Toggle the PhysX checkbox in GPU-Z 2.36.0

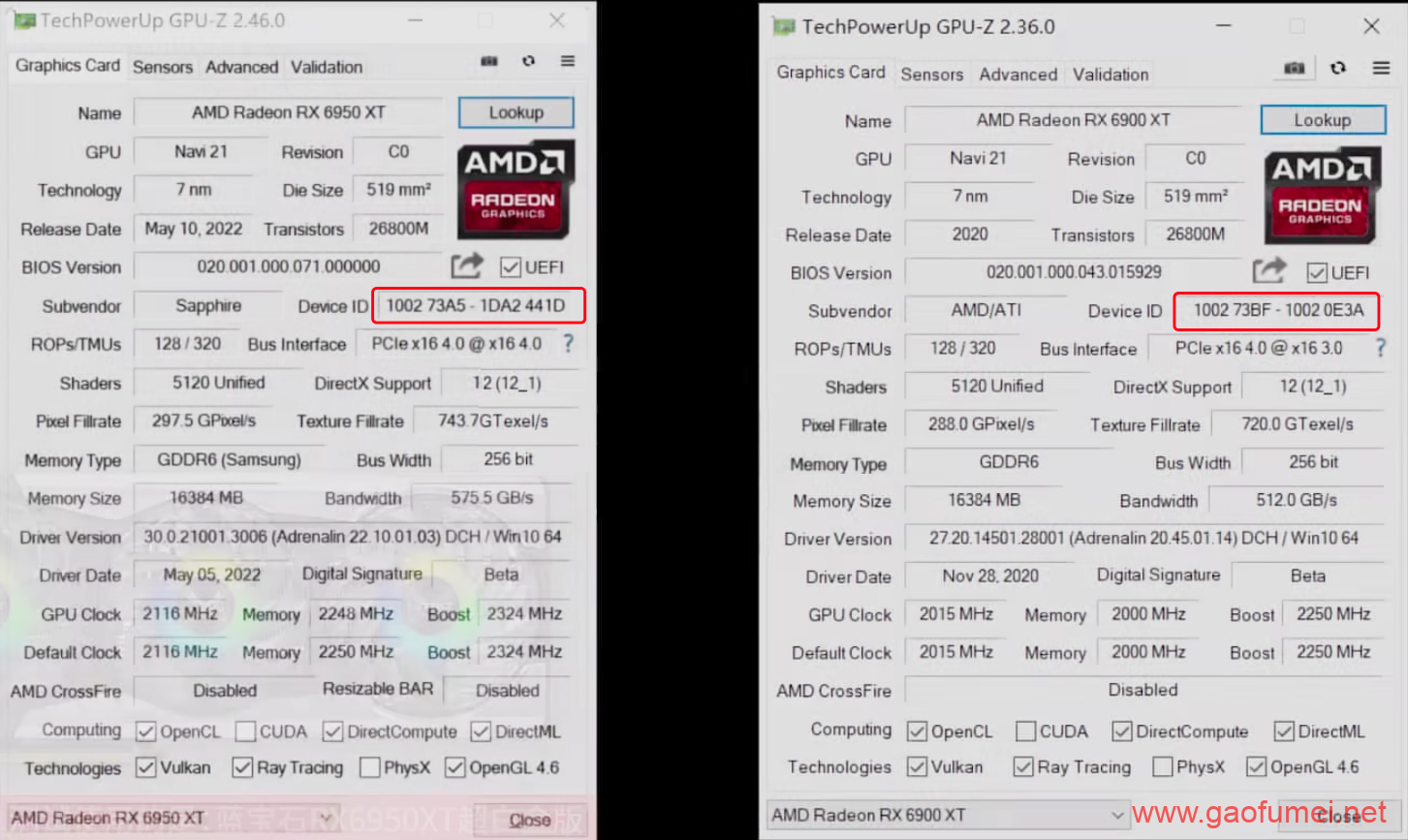point(1163,767)
